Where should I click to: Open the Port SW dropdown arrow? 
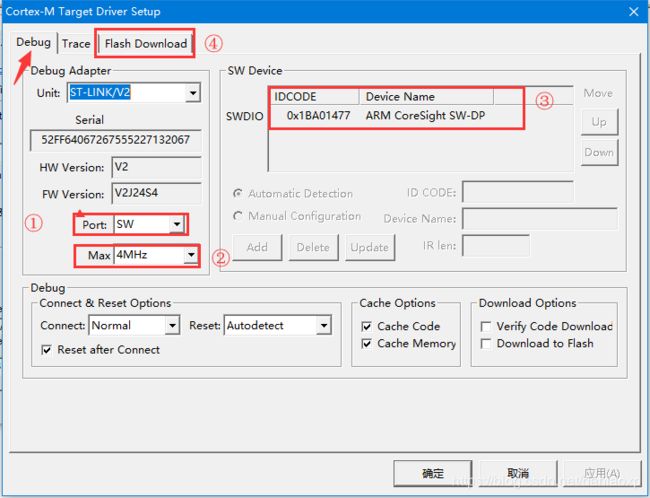(177, 224)
